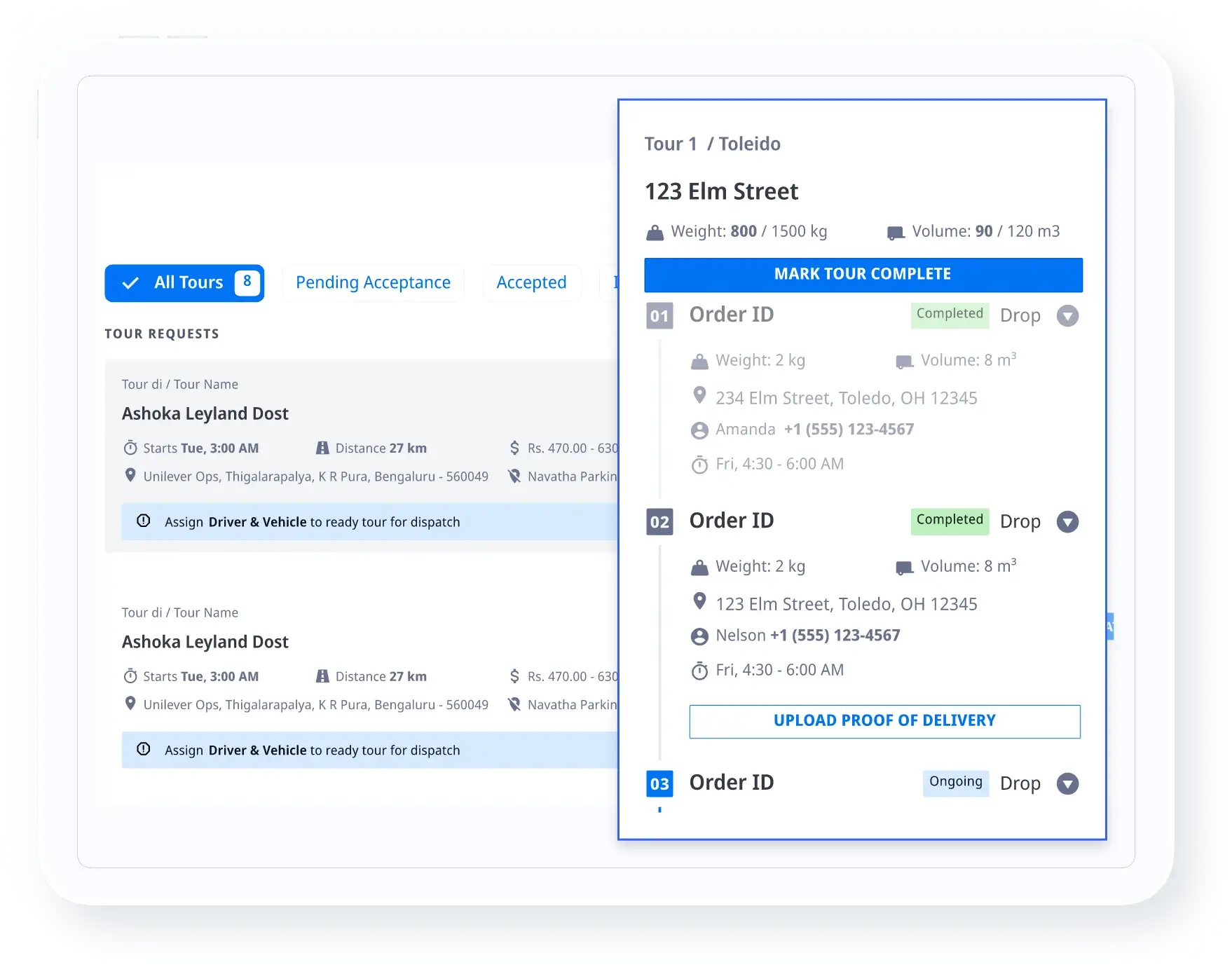The width and height of the screenshot is (1232, 967).
Task: Click Amanda's phone number +1 (555) 123-4567
Action: 849,430
